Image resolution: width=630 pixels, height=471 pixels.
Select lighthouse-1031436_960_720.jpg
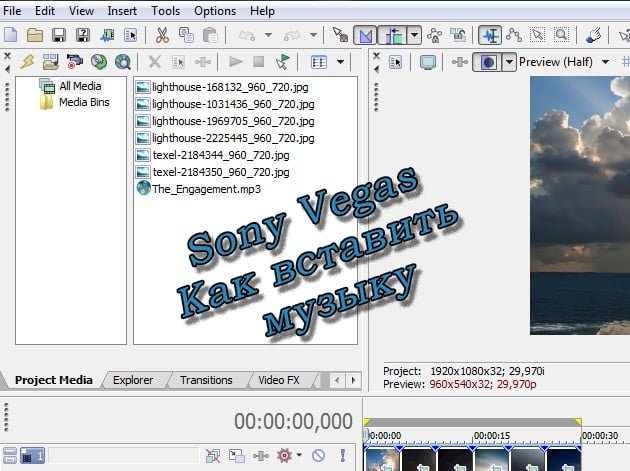click(233, 104)
